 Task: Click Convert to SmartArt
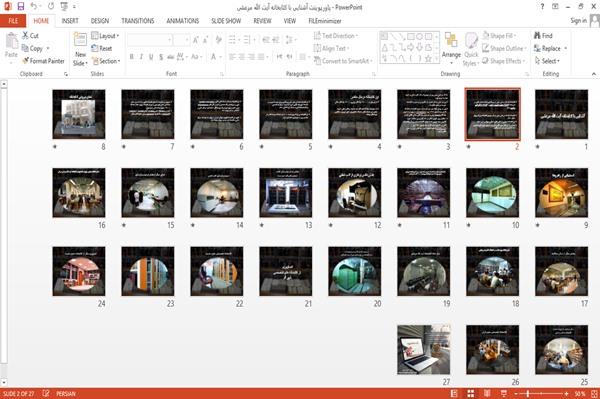pyautogui.click(x=343, y=61)
